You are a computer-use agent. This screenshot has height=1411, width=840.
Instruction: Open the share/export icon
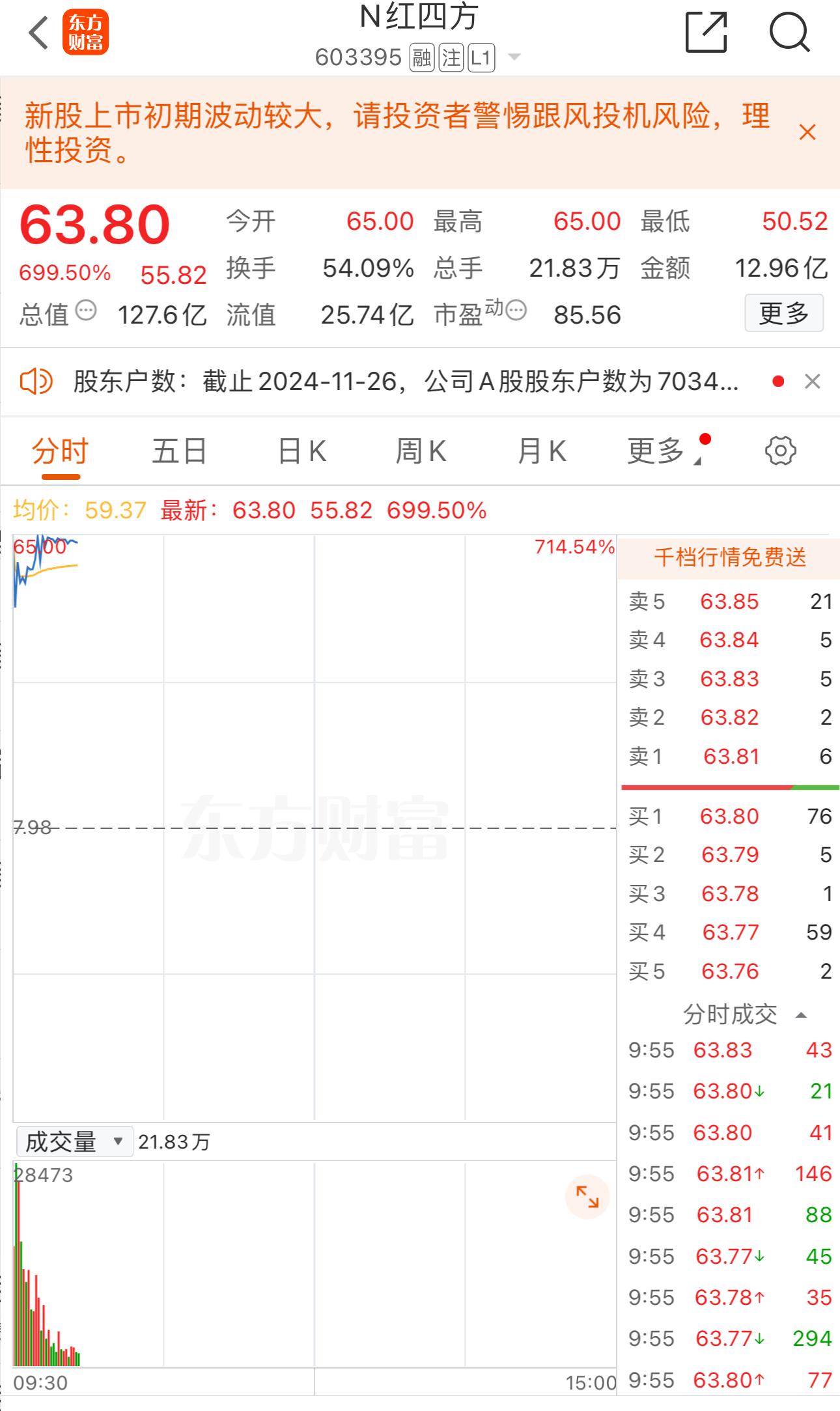point(707,32)
